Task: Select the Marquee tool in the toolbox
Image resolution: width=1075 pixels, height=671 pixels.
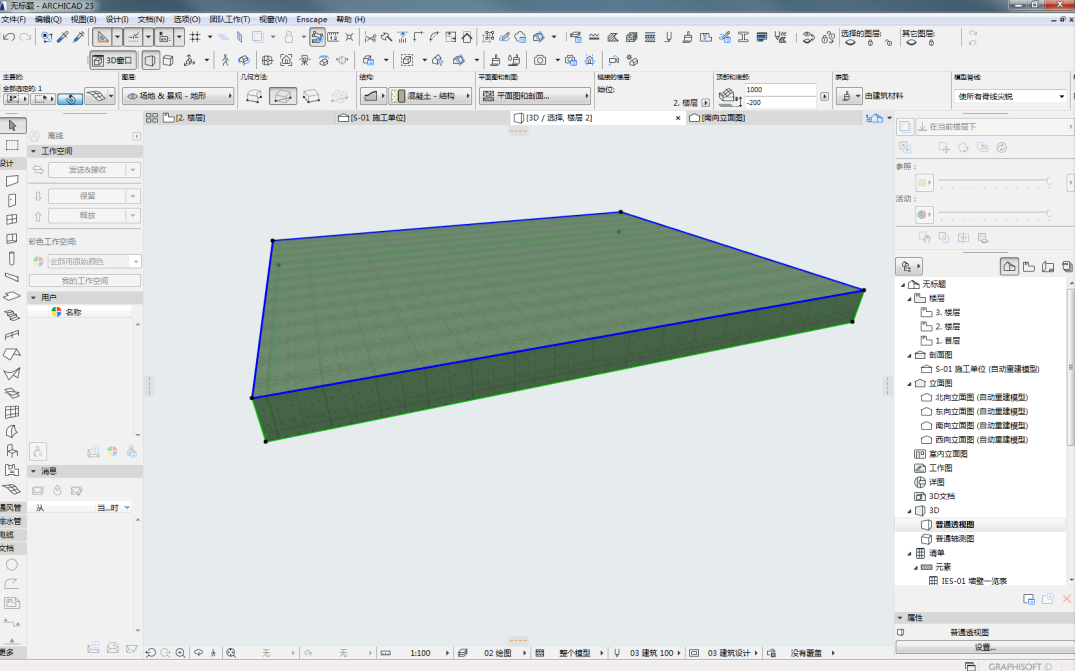Action: click(12, 145)
